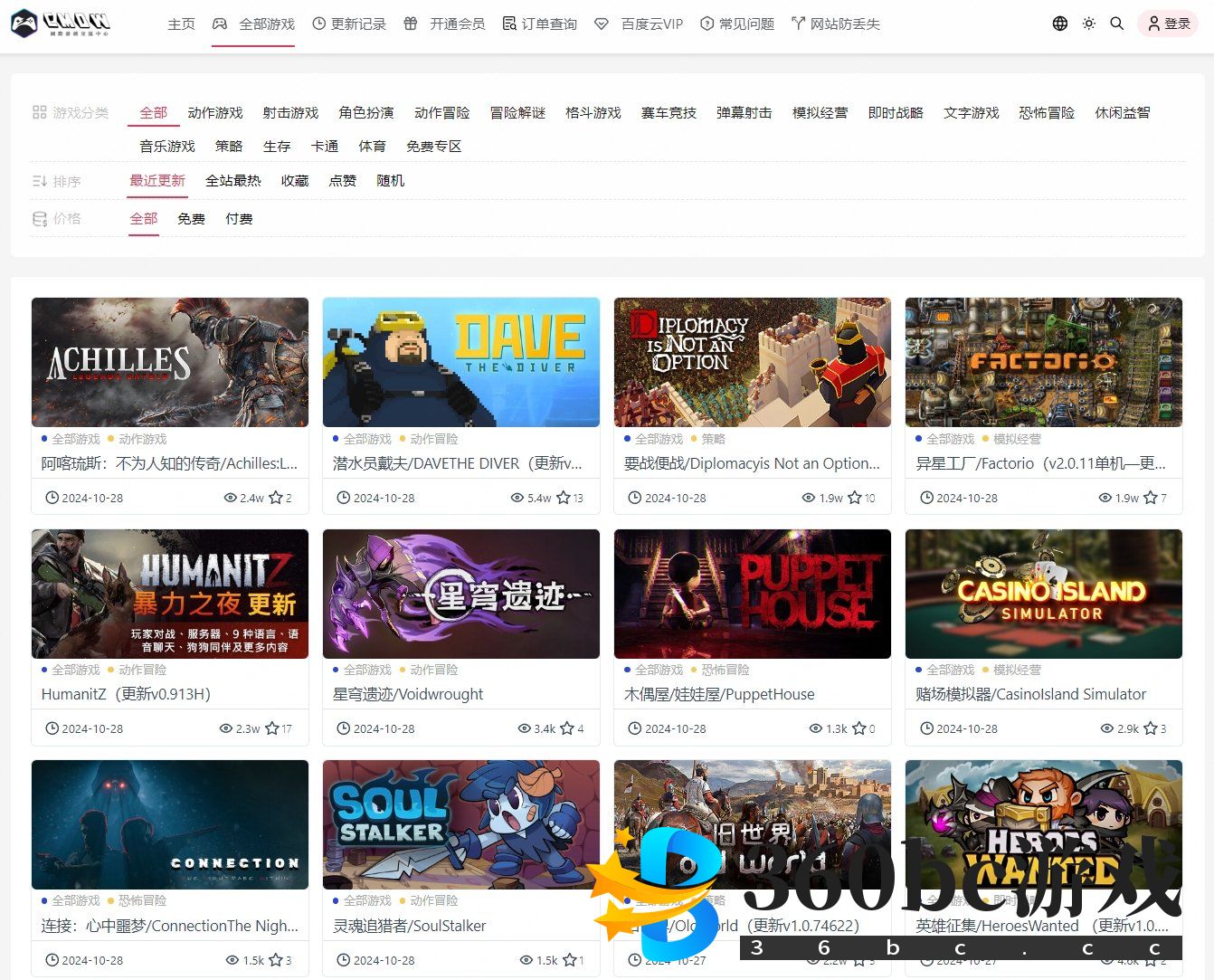
Task: Open 全部游戏 navigation item
Action: pos(253,24)
